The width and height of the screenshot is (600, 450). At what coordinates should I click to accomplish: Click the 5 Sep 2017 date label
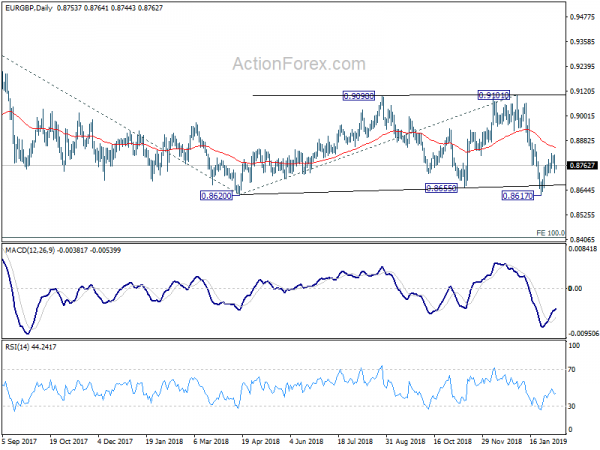point(19,441)
